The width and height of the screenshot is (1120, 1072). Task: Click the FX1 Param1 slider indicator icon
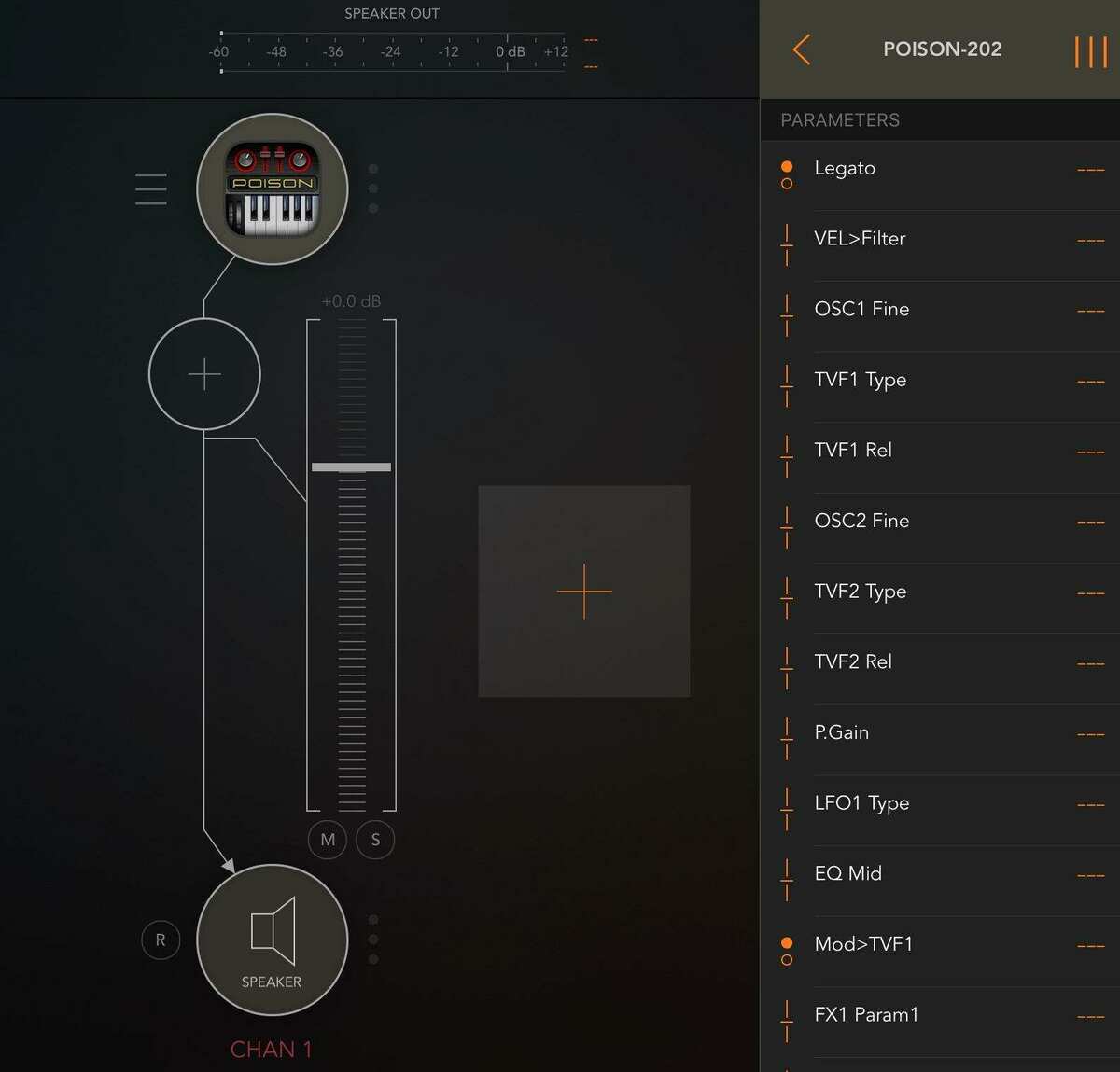point(787,1022)
